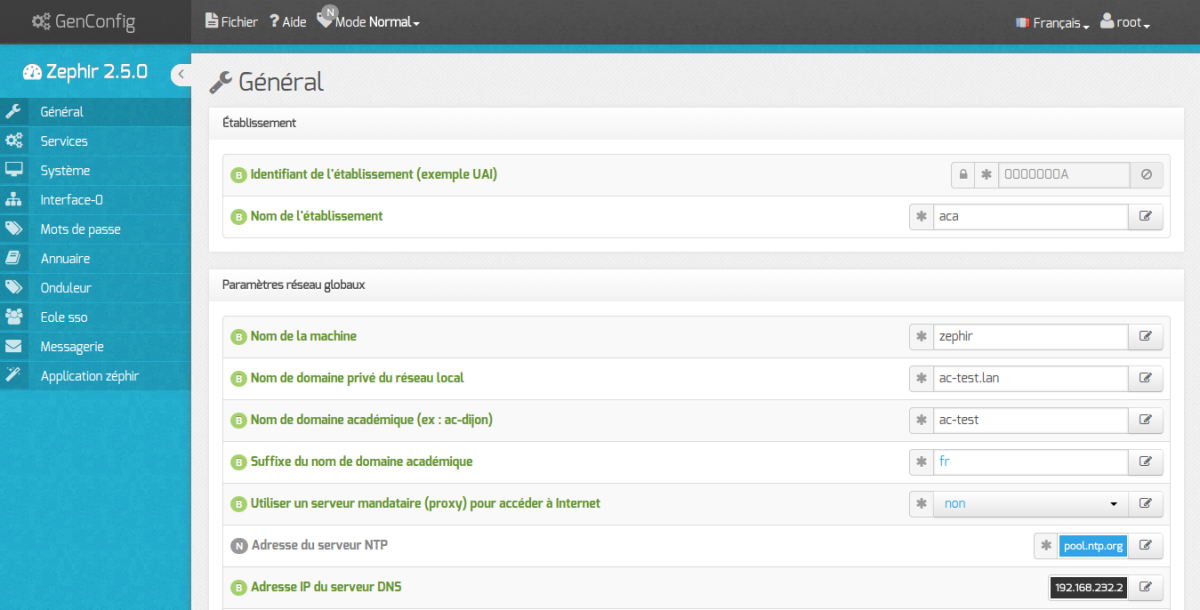Open the Aide menu
Image resolution: width=1200 pixels, height=610 pixels.
click(x=288, y=21)
